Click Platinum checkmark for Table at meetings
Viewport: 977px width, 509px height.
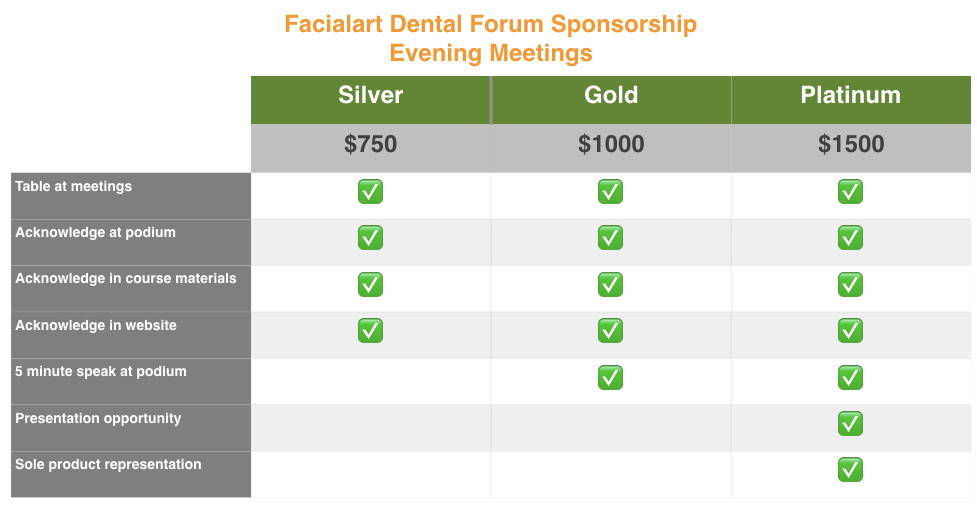point(850,192)
